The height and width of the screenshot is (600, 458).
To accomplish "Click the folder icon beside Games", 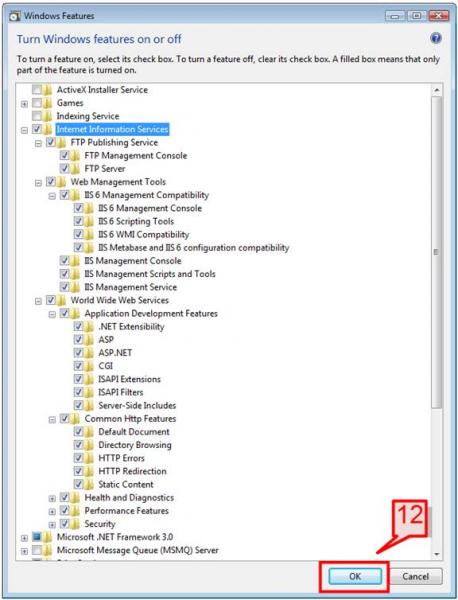I will 48,103.
